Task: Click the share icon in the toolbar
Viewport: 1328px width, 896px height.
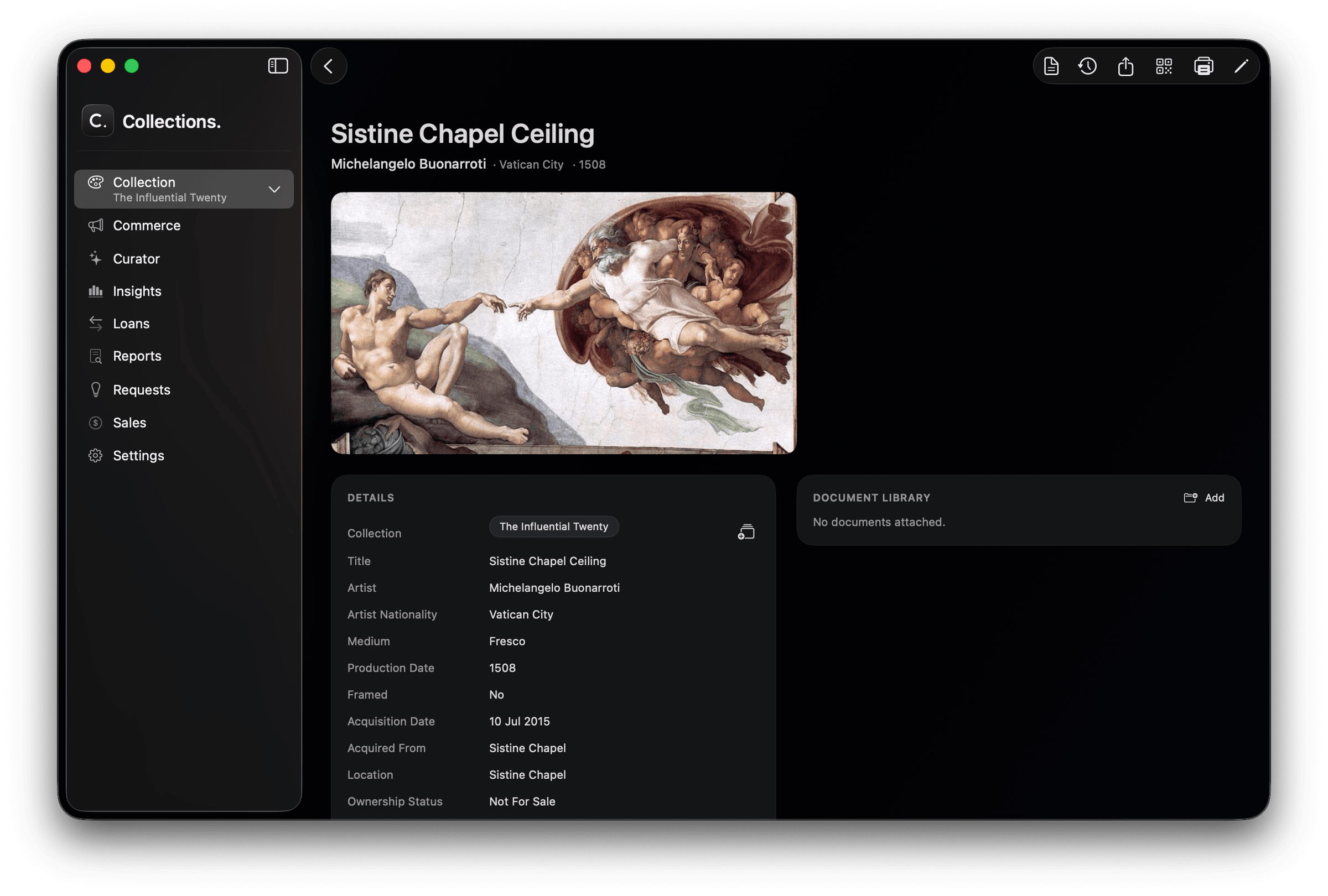Action: 1125,66
